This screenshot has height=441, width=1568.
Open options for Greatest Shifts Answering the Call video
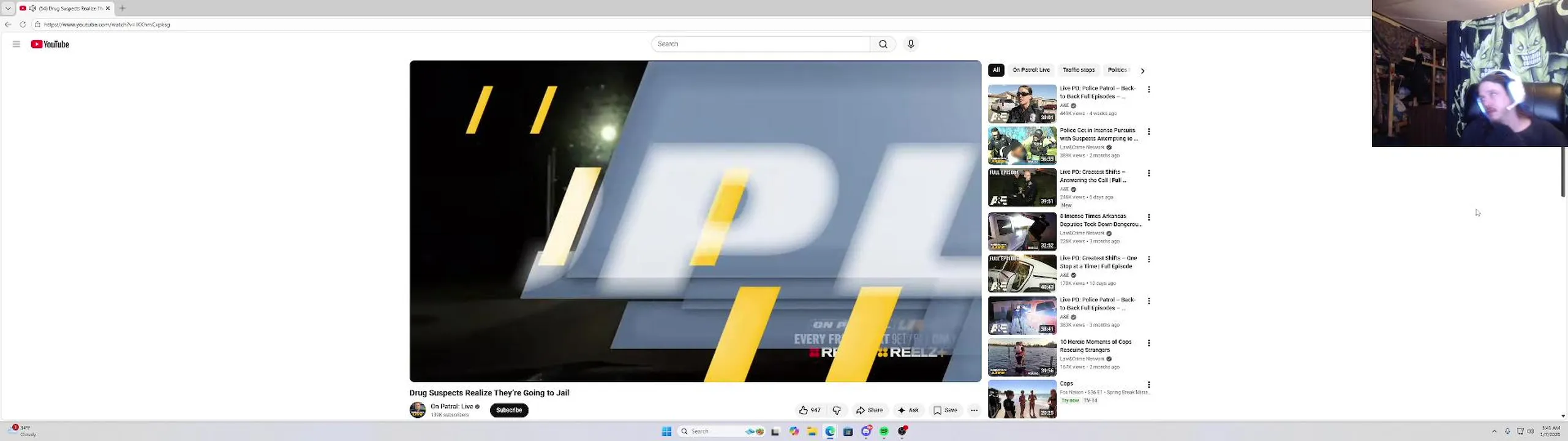click(x=1149, y=173)
